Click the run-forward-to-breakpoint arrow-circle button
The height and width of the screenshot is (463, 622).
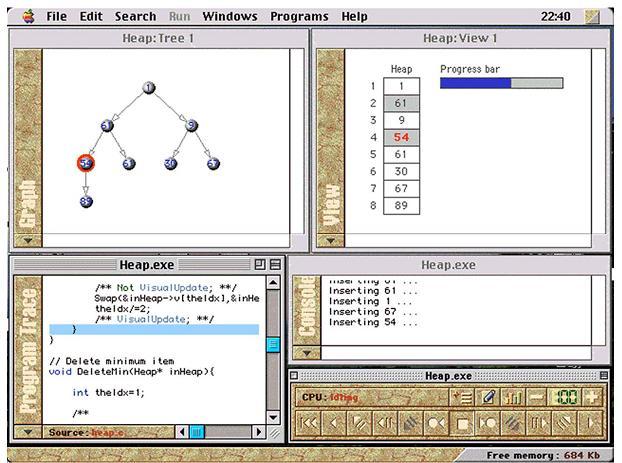488,423
